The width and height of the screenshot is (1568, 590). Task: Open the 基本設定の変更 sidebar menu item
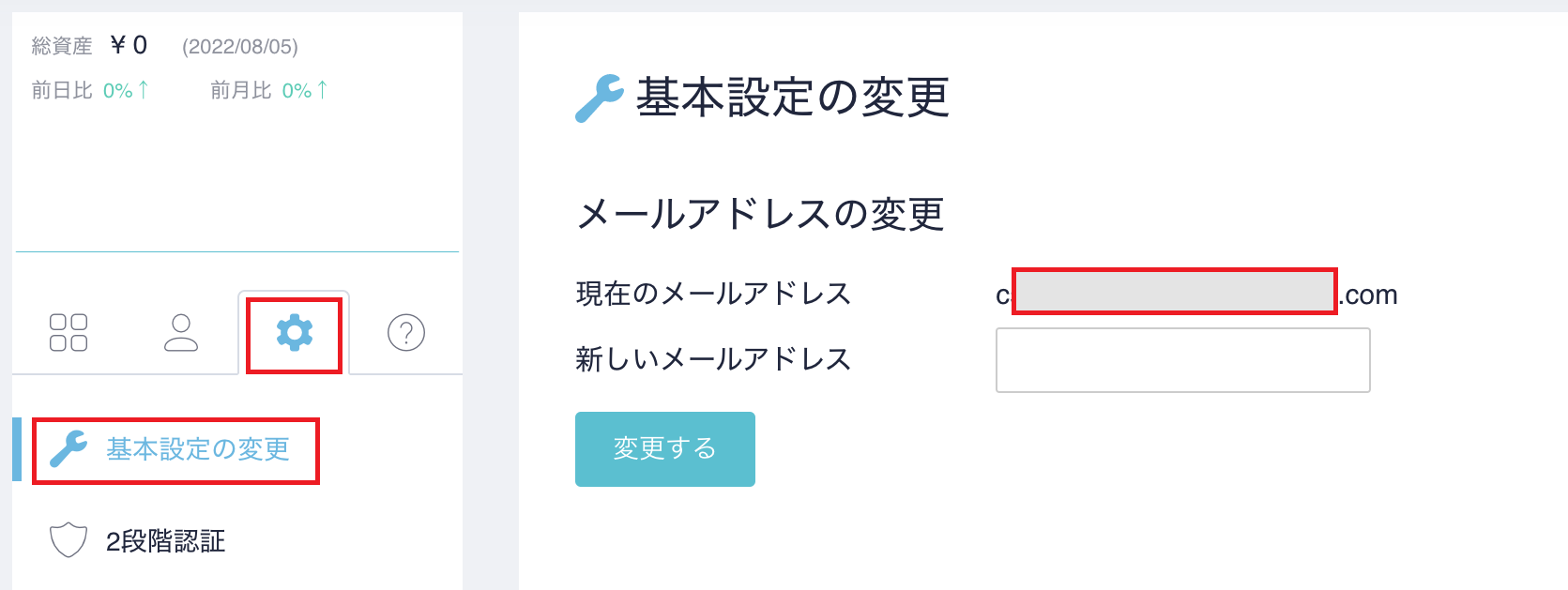pyautogui.click(x=197, y=449)
